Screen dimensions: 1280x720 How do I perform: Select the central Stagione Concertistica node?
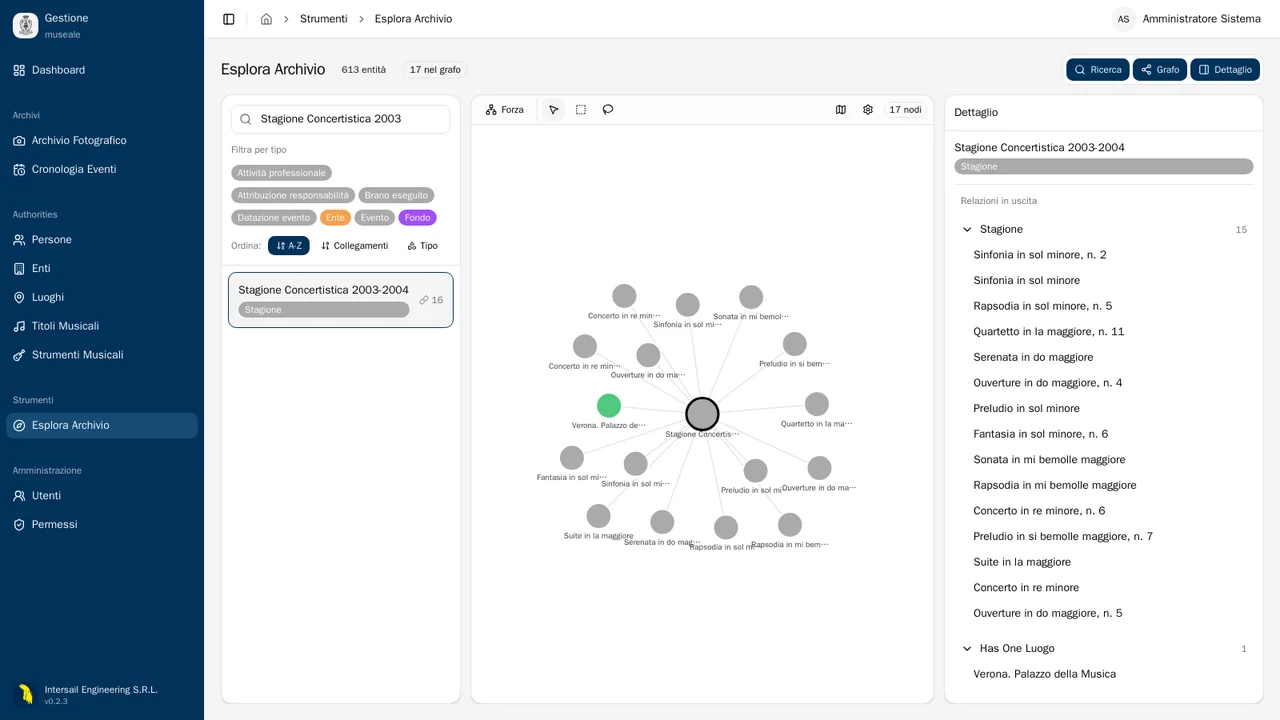point(702,413)
